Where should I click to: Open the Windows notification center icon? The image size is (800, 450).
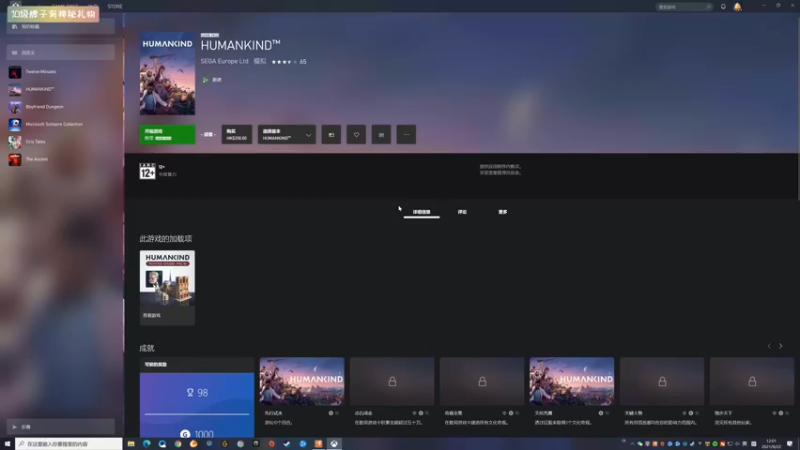click(790, 444)
